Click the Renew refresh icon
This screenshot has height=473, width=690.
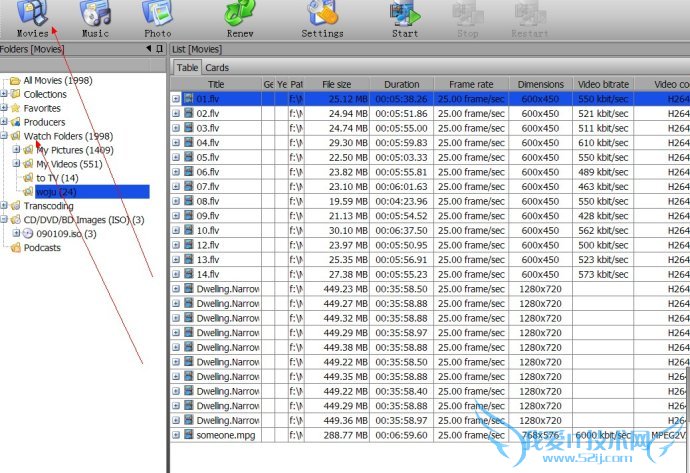pyautogui.click(x=240, y=14)
